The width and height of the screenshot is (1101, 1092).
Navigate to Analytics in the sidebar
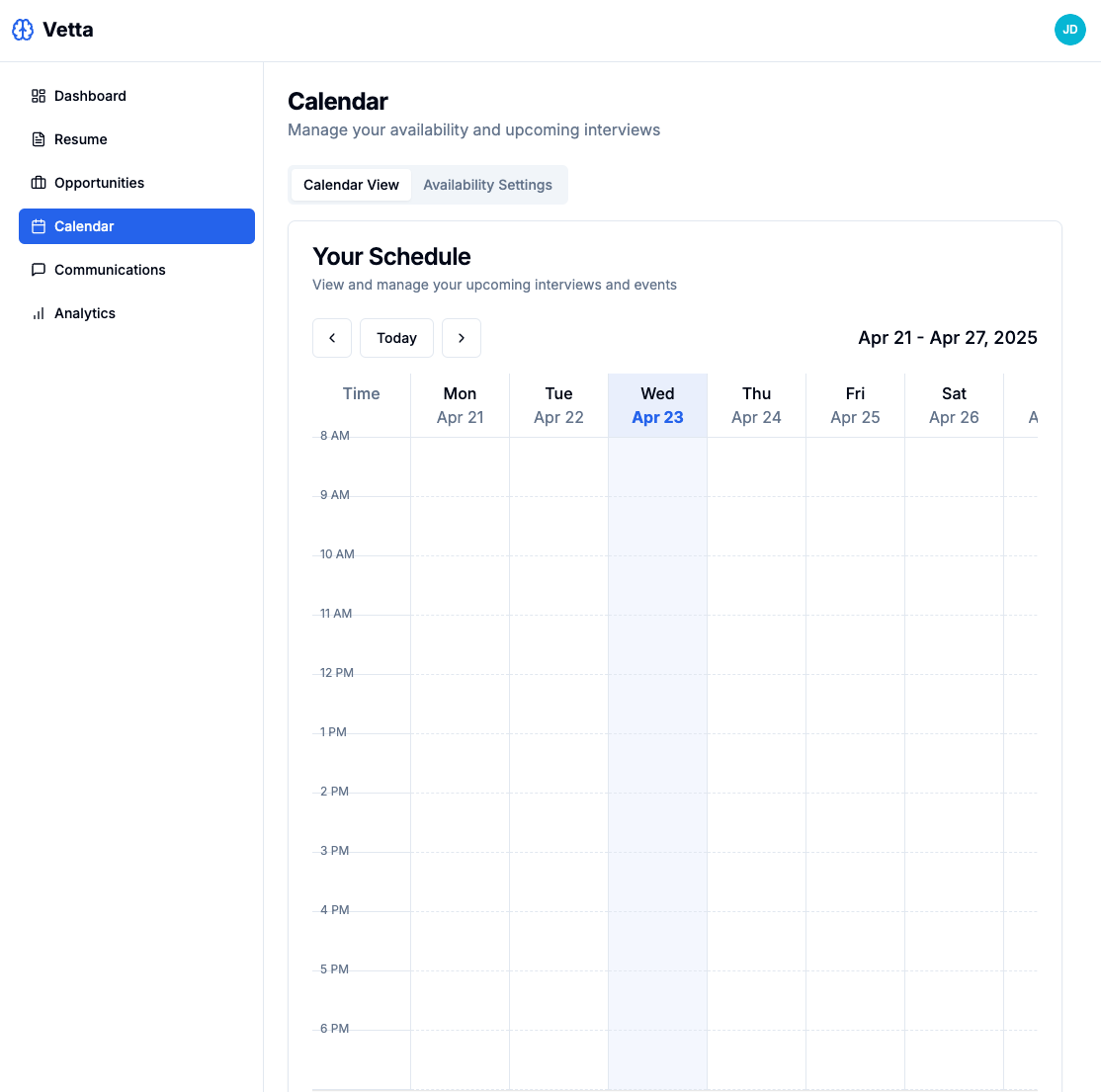85,313
